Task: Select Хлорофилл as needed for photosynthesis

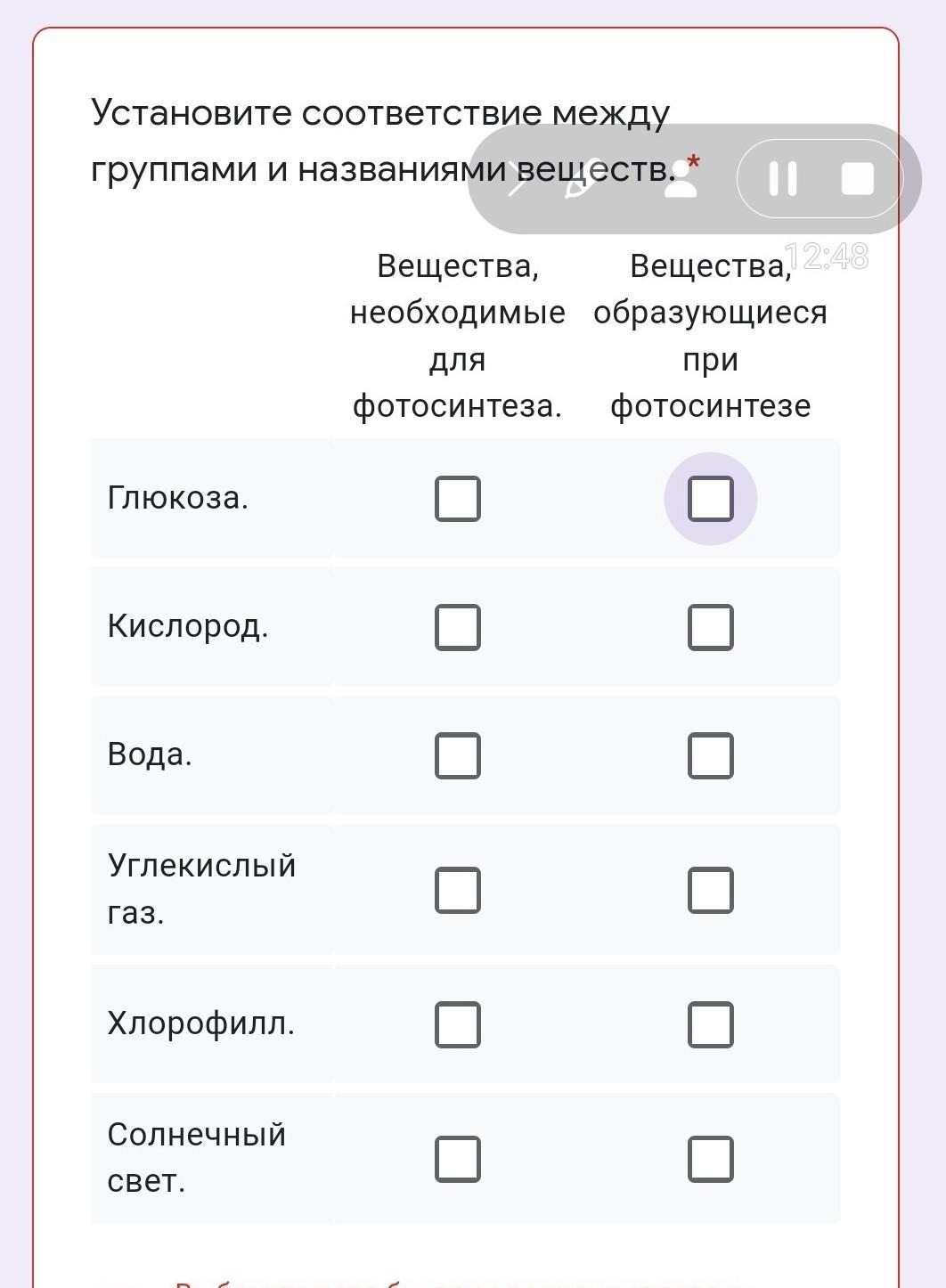Action: tap(458, 1024)
